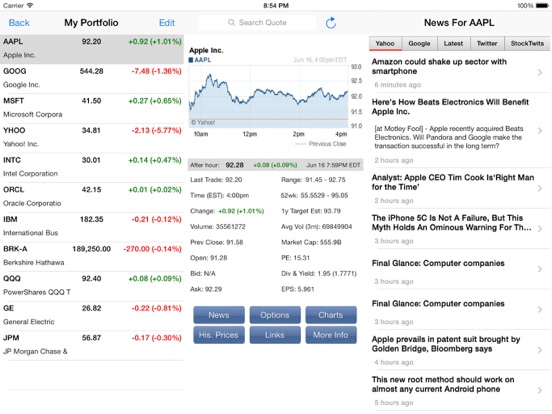Click the AAPL chart legend label
This screenshot has width=552, height=414.
click(200, 60)
